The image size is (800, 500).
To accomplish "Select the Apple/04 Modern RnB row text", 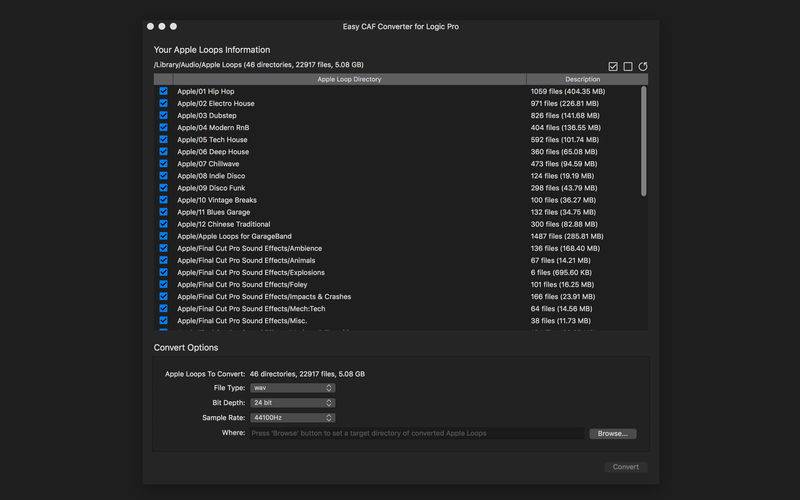I will point(213,128).
